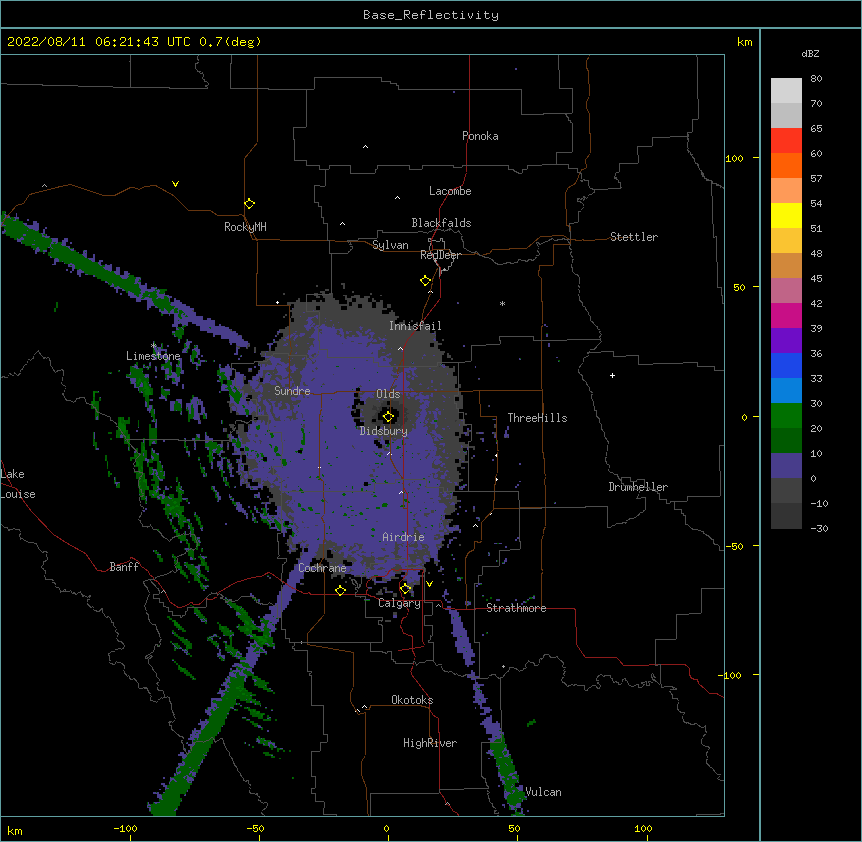Viewport: 862px width, 842px height.
Task: Select the bright green 30-20 dBZ legend swatch
Action: (x=786, y=416)
